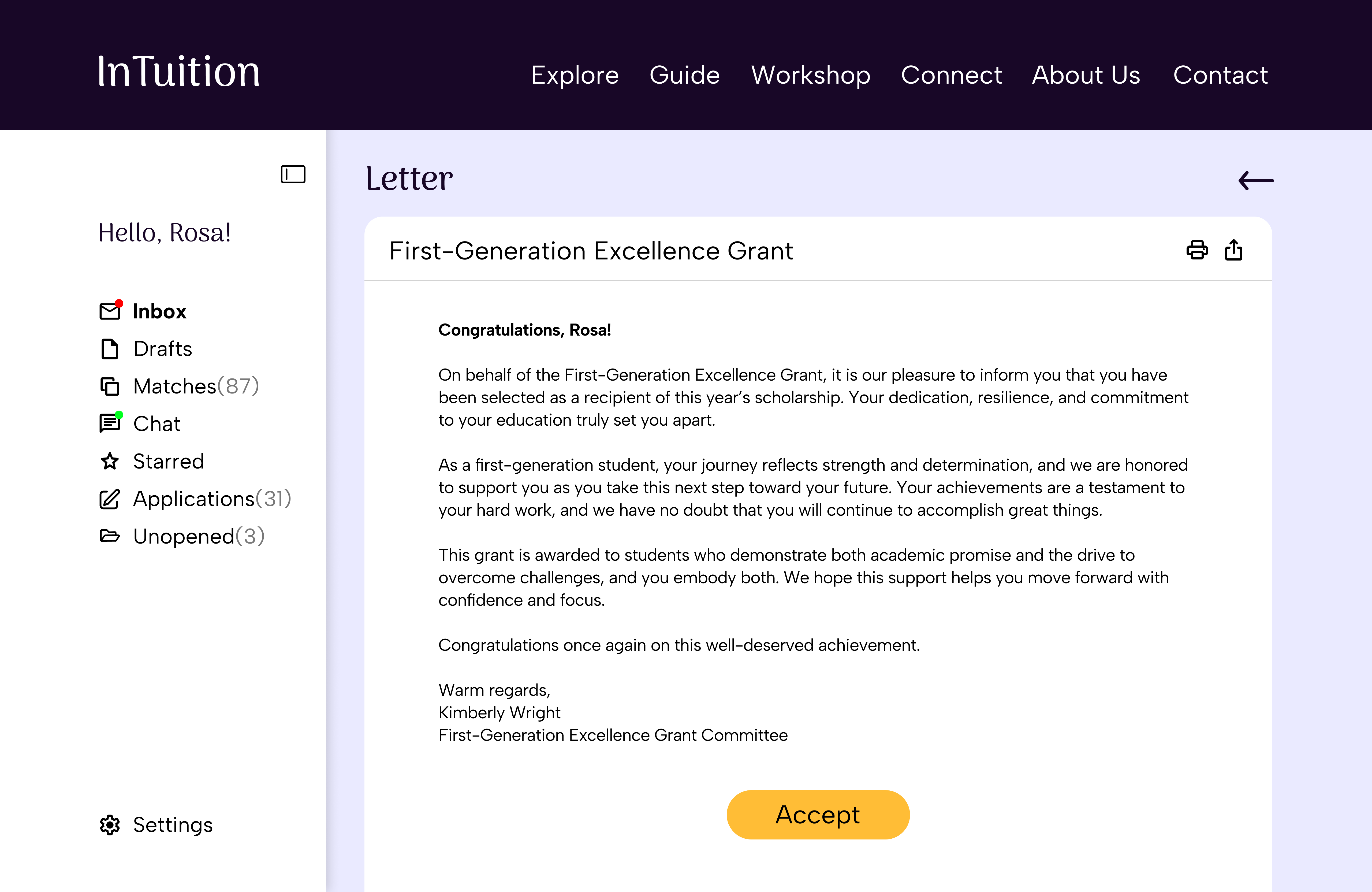Image resolution: width=1372 pixels, height=892 pixels.
Task: Click the Matches copy icon
Action: [x=110, y=386]
